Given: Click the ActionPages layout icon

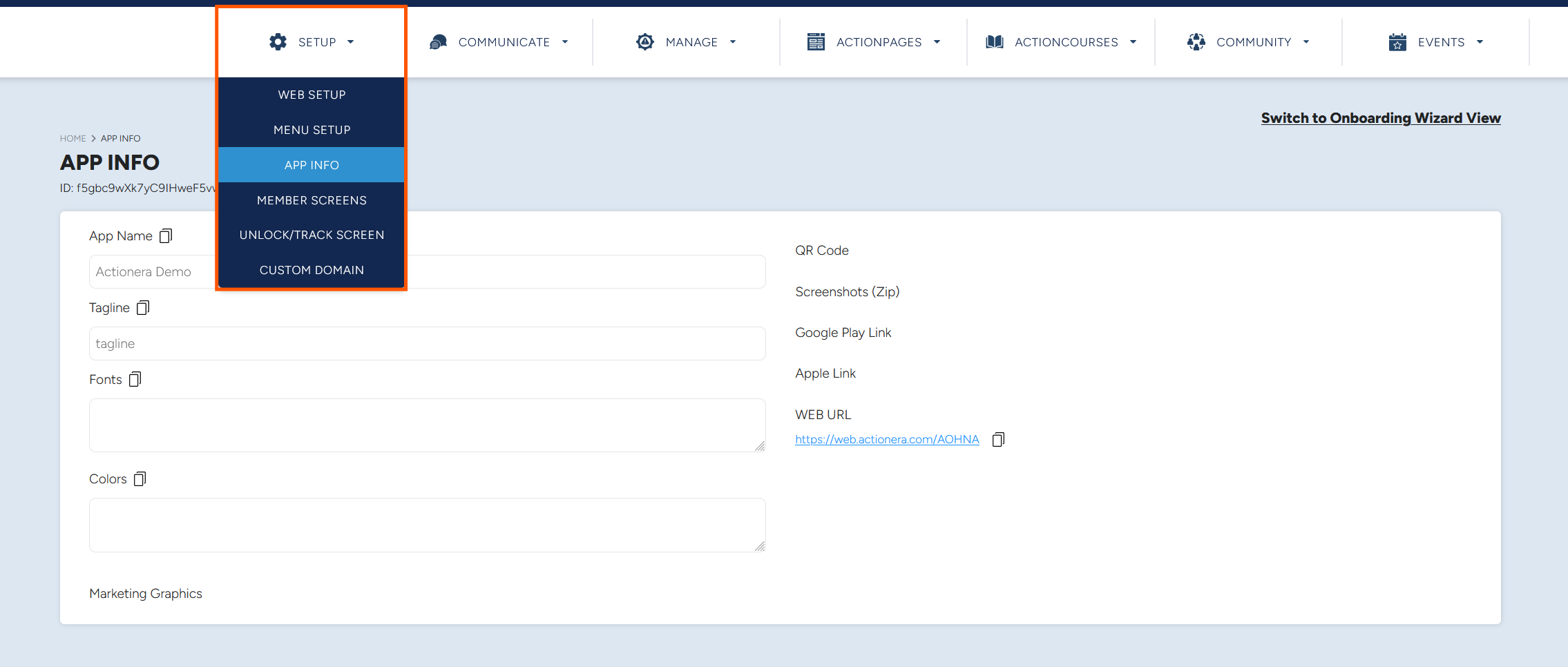Looking at the screenshot, I should coord(816,42).
